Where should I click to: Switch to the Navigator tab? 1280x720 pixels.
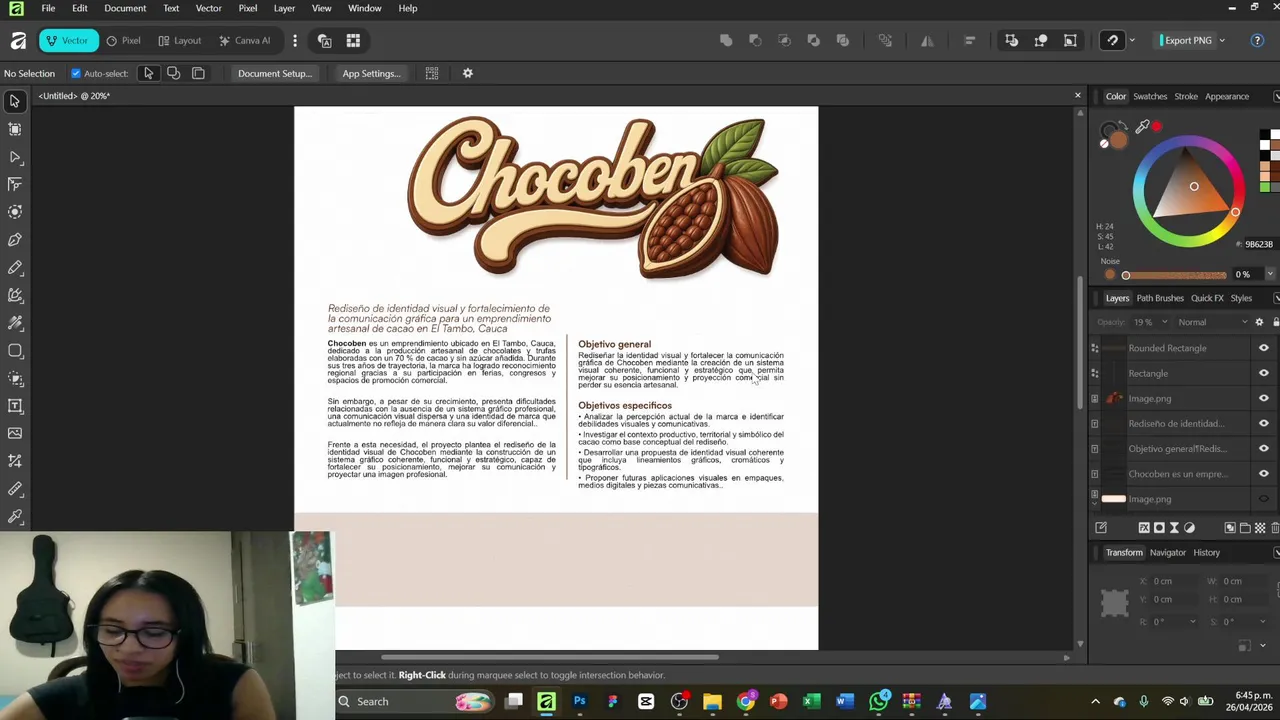[1167, 552]
